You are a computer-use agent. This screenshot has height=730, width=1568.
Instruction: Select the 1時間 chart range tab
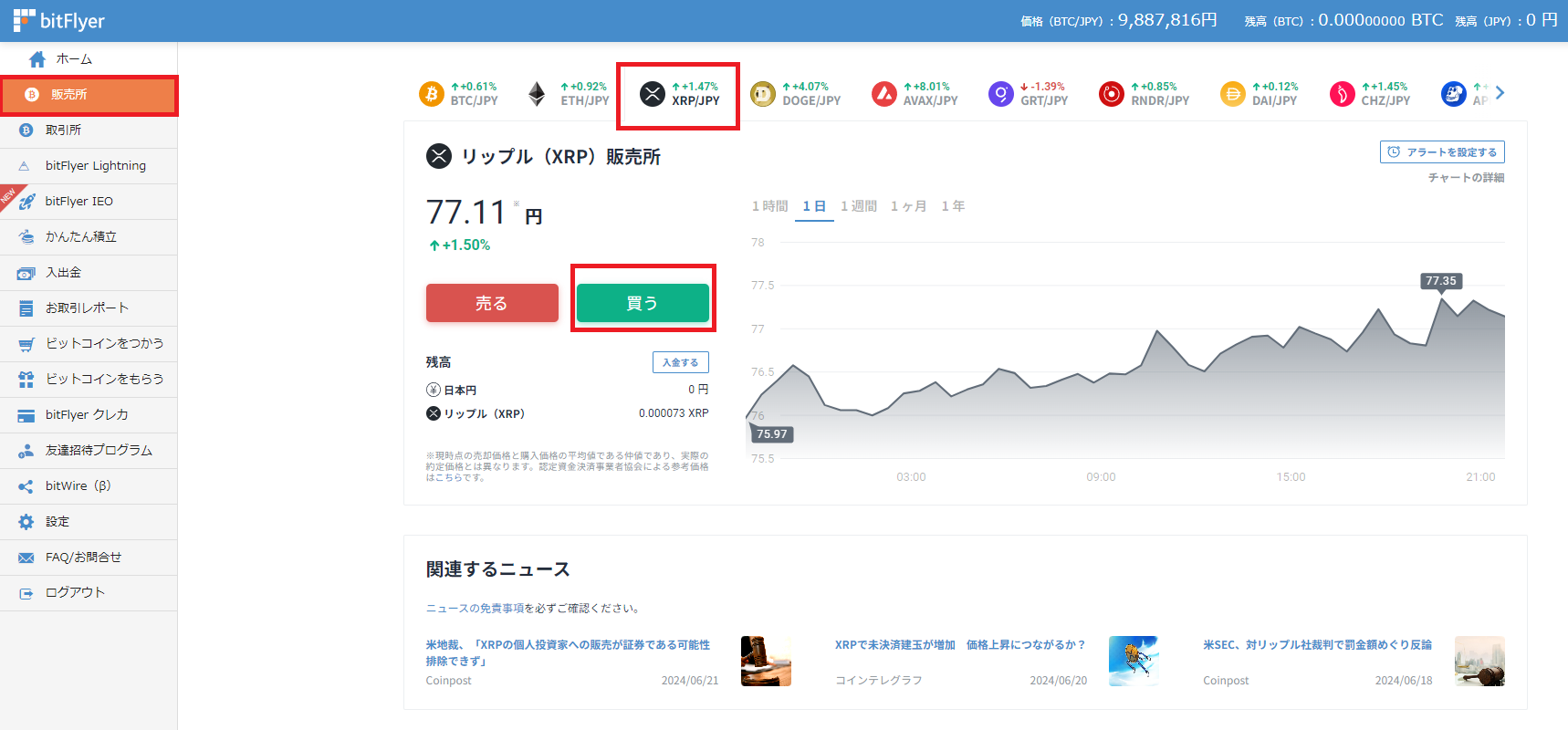click(x=769, y=206)
